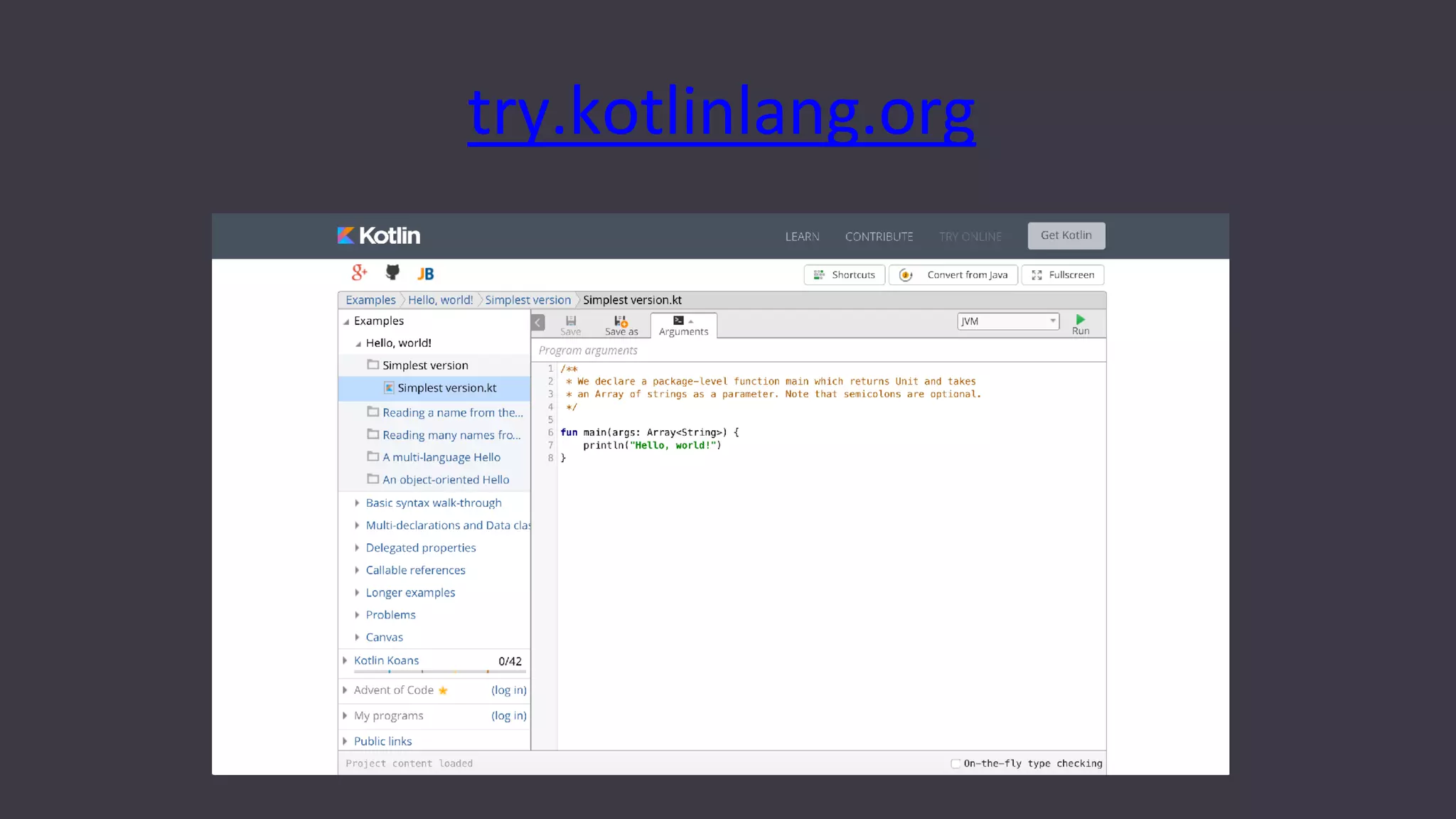This screenshot has height=819, width=1456.
Task: Expand Problems section
Action: (x=357, y=615)
